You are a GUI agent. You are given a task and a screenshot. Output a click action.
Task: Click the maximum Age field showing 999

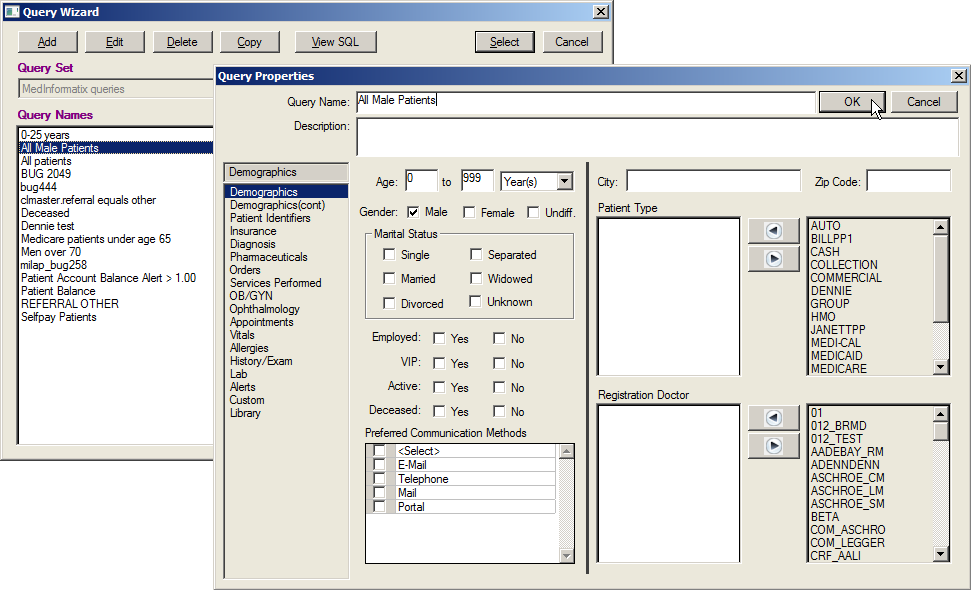tap(477, 181)
